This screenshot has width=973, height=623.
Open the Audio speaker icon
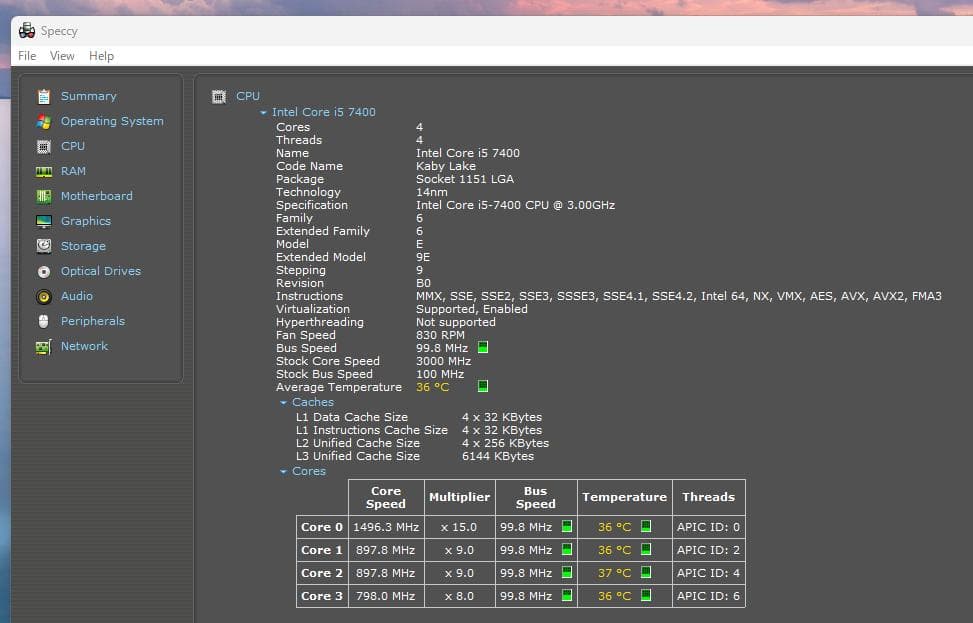point(43,297)
